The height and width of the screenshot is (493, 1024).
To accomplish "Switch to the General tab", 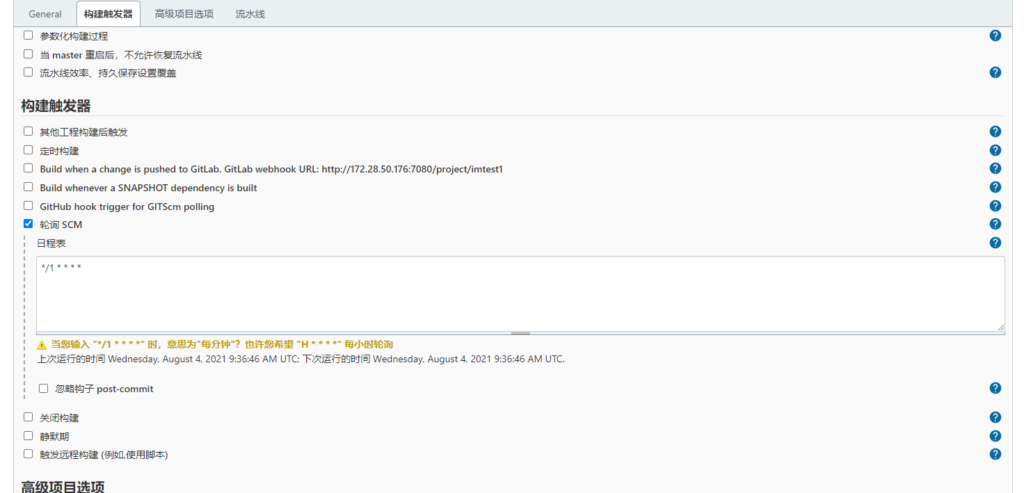I will coord(45,14).
